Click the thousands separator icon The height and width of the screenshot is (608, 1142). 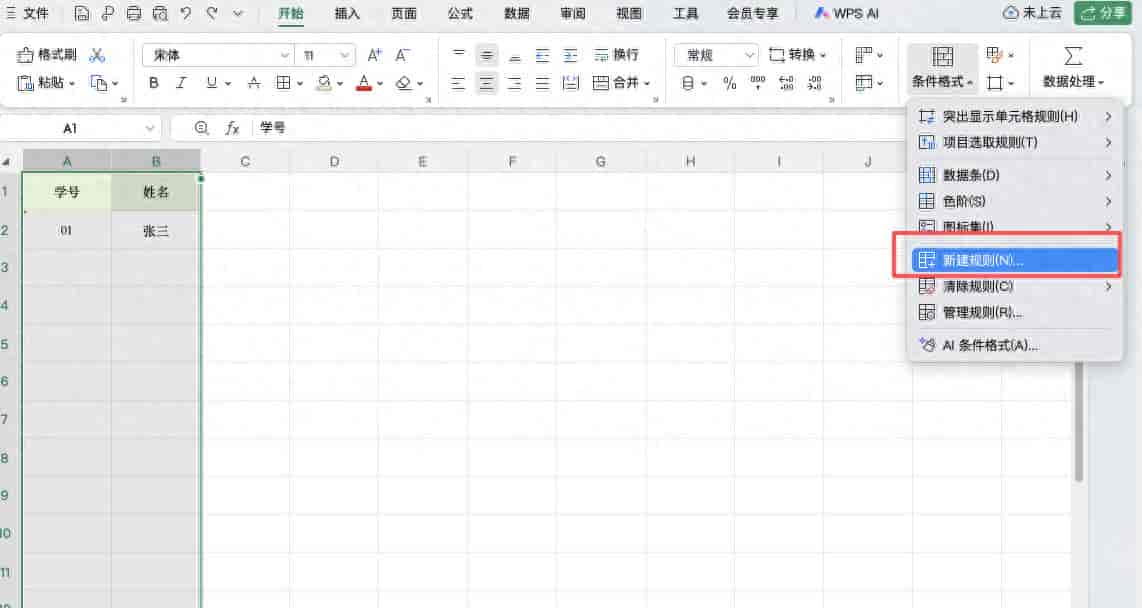(757, 83)
